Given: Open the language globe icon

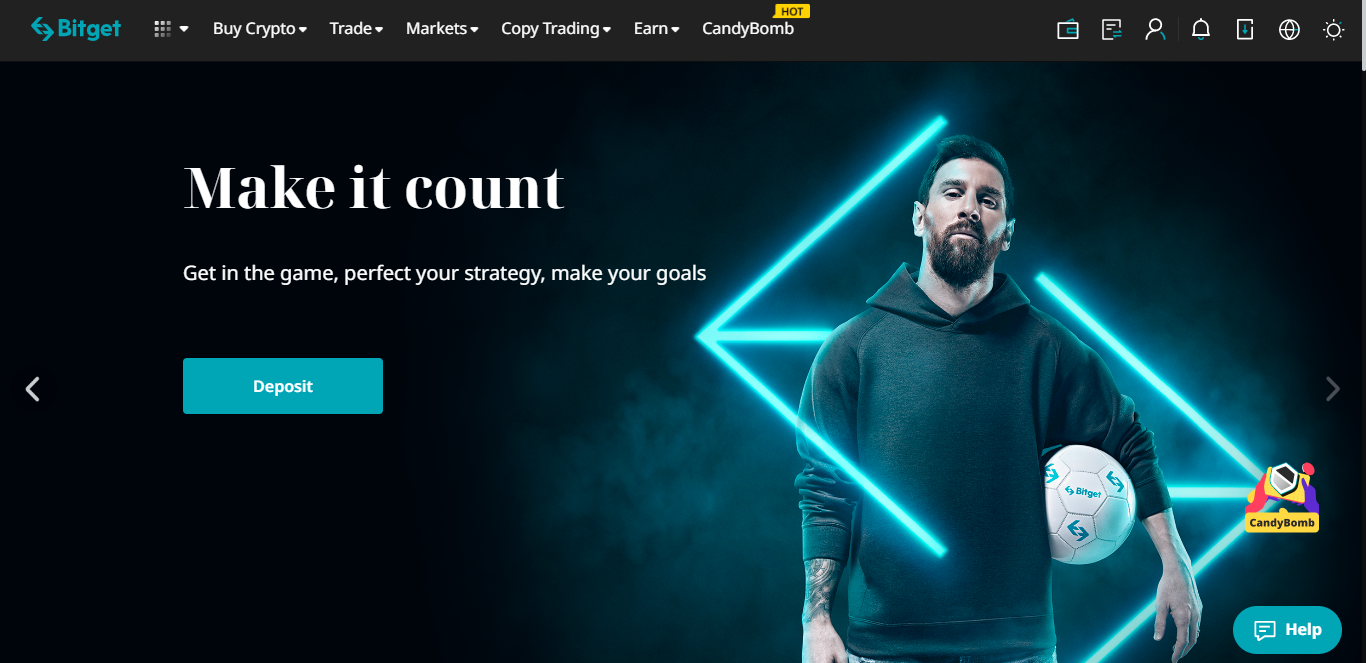Looking at the screenshot, I should click(1289, 30).
